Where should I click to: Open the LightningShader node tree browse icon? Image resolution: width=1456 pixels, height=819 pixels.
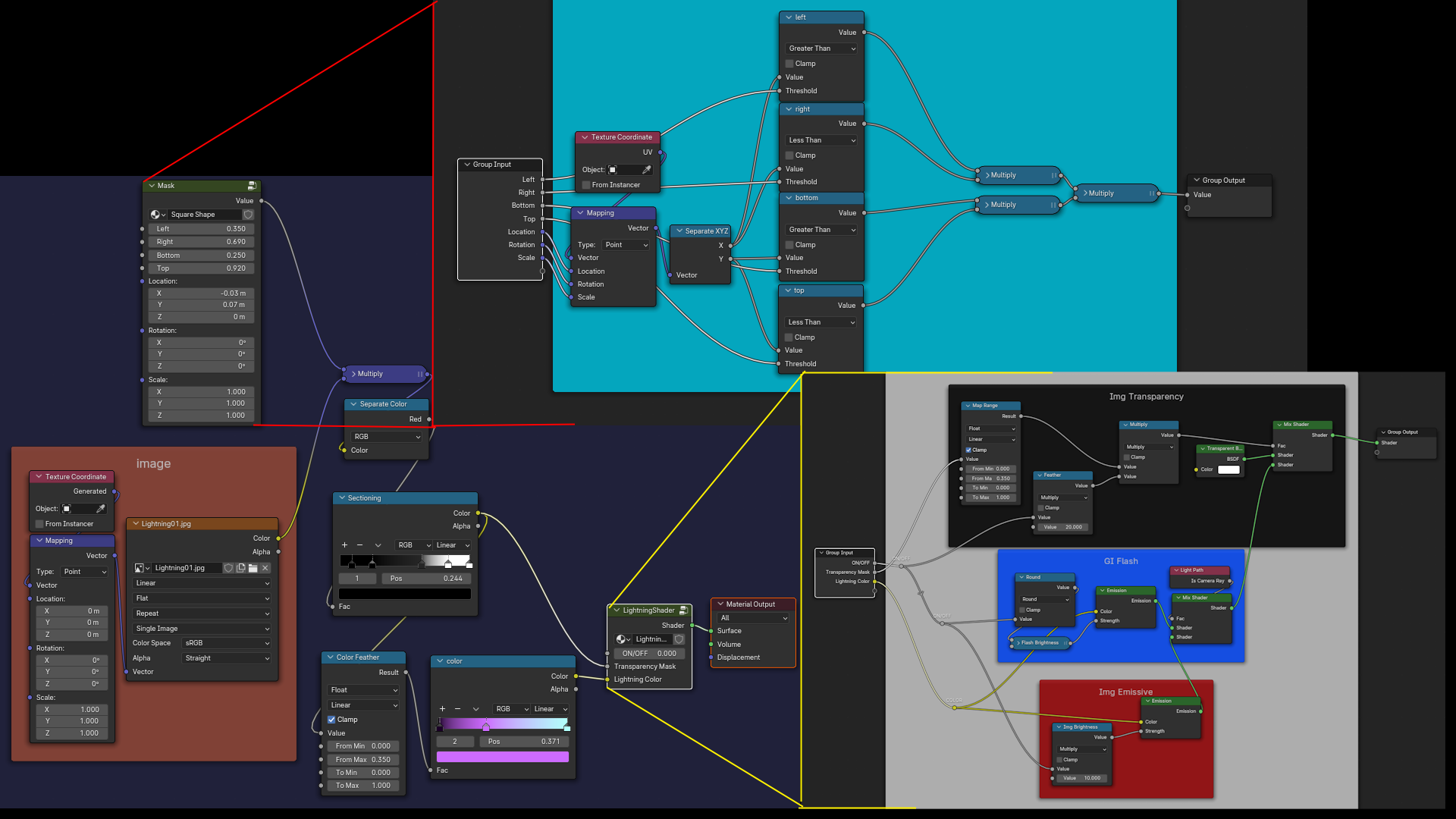(x=623, y=639)
